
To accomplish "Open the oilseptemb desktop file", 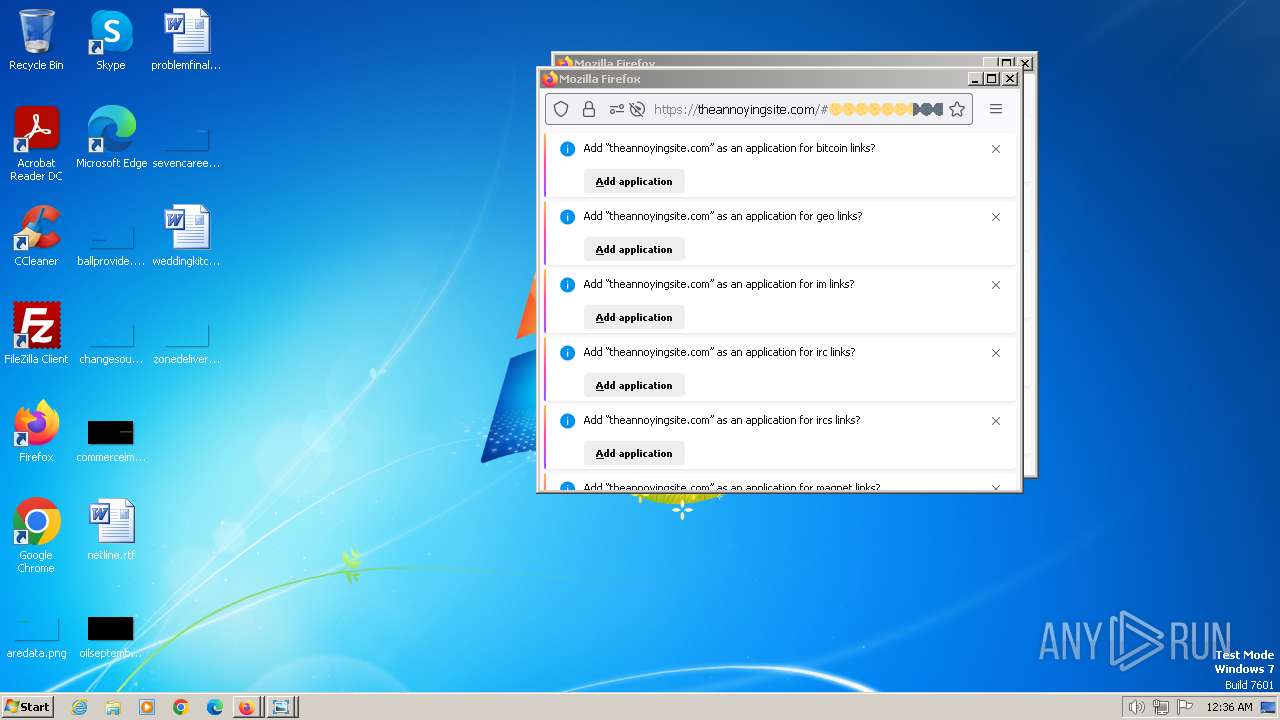I will coord(111,637).
